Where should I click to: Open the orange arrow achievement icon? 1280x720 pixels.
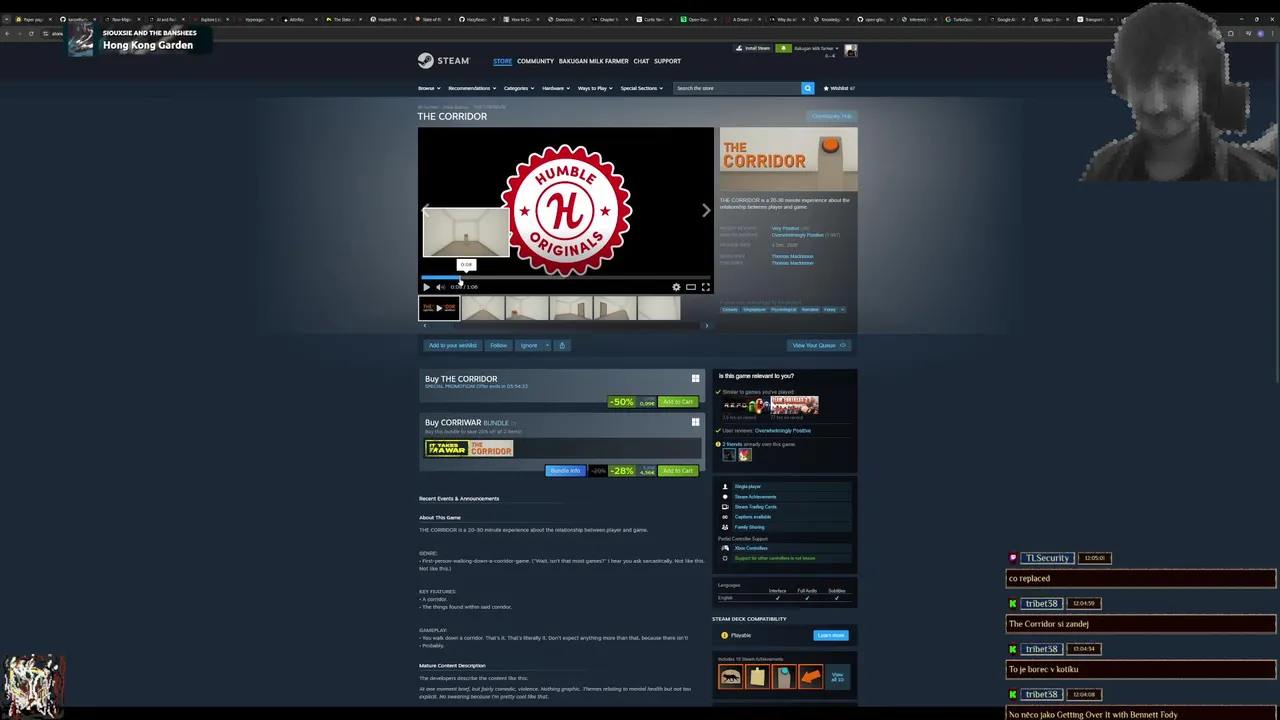point(811,677)
